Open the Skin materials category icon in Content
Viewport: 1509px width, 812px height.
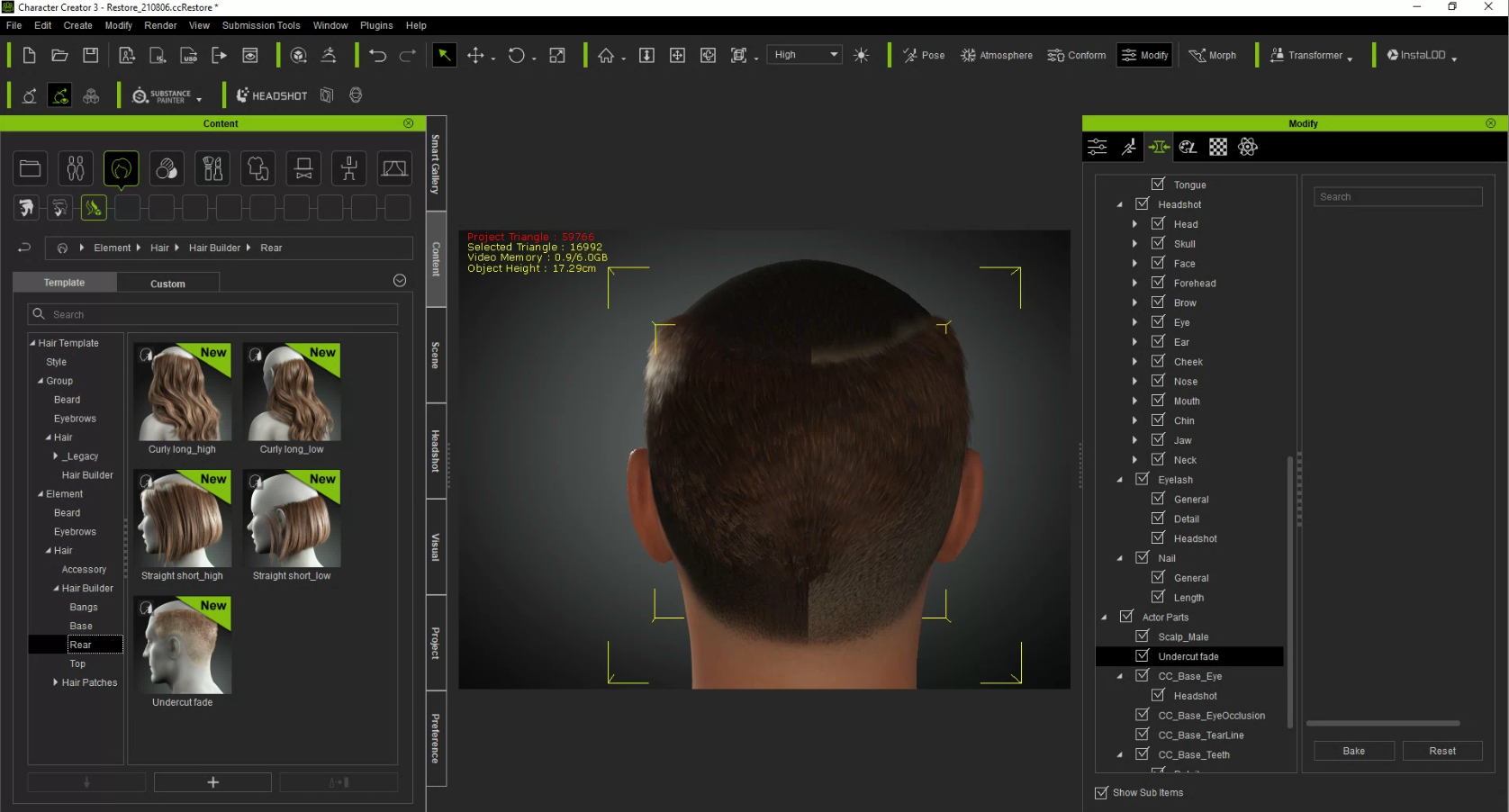point(167,168)
